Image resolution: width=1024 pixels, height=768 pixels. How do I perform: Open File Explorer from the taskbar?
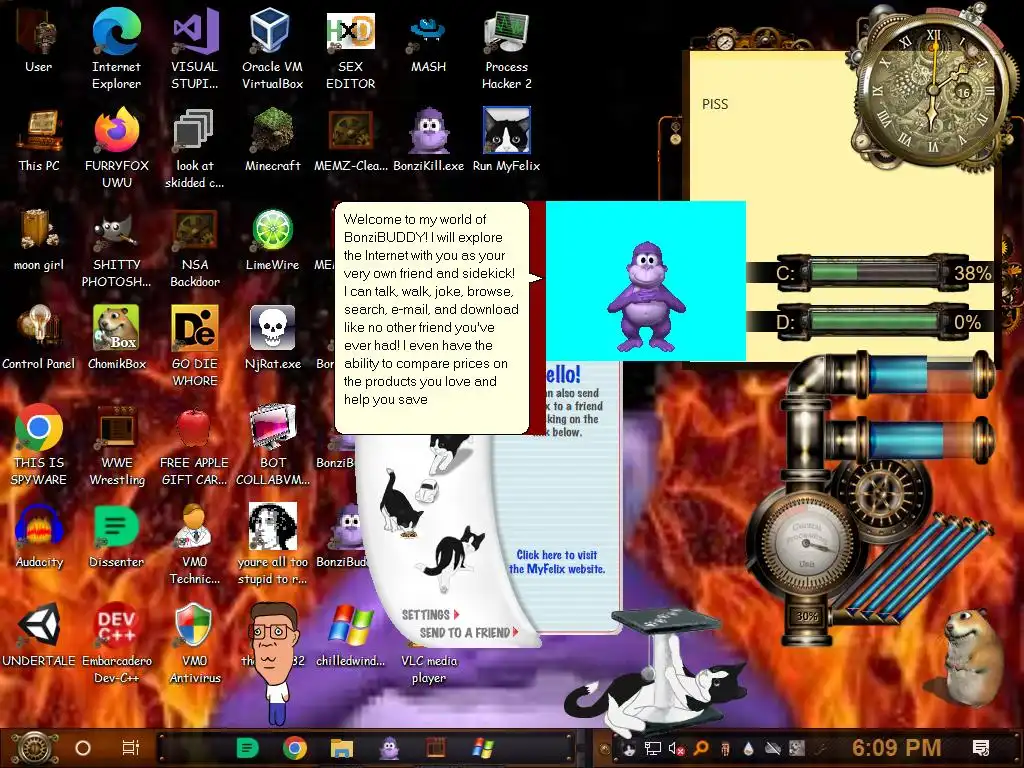pos(342,748)
